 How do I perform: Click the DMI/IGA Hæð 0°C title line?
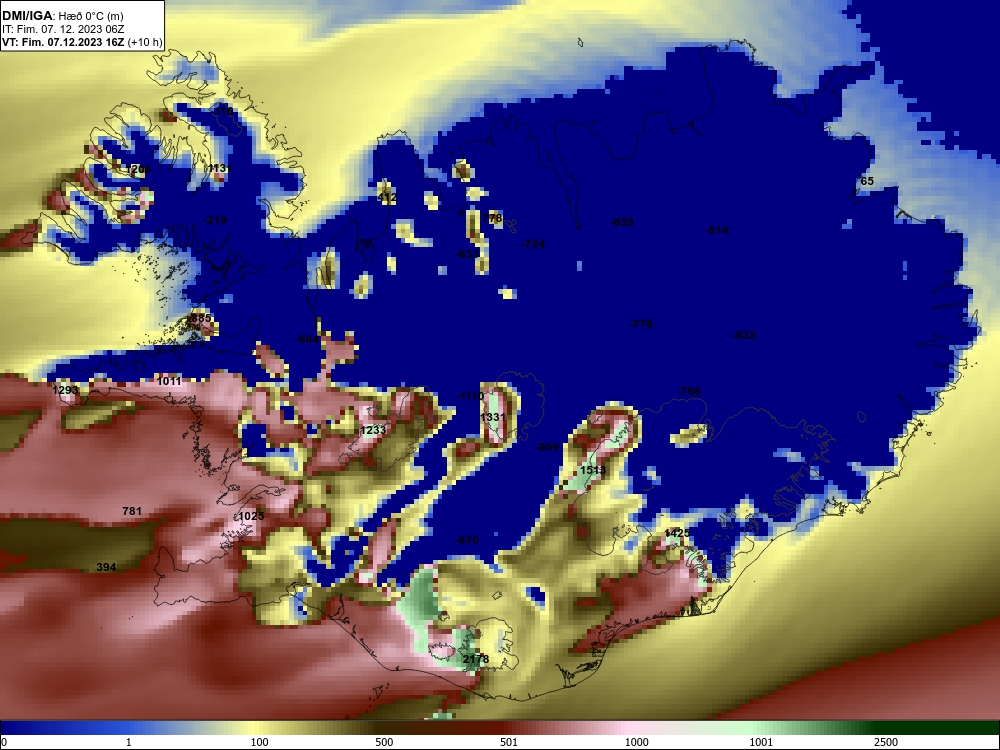coord(62,16)
